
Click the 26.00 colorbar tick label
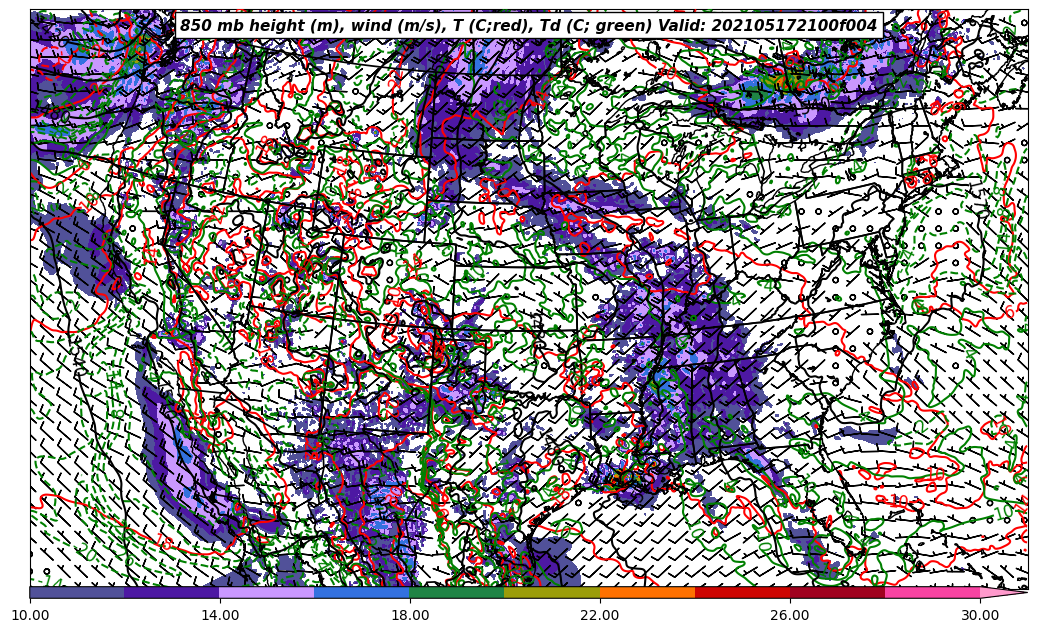pyautogui.click(x=790, y=616)
